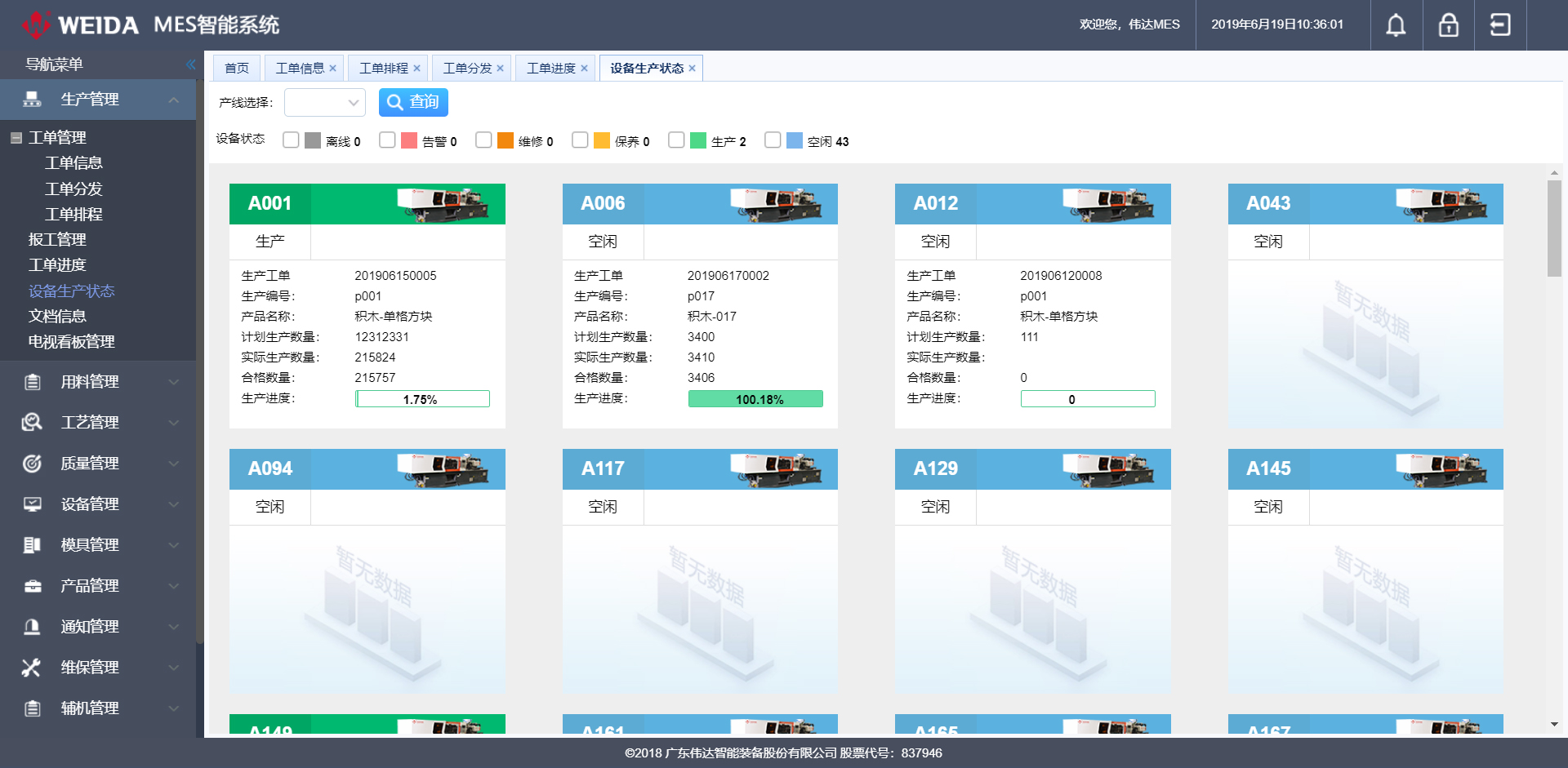Enable the 生产 status filter checkbox
This screenshot has width=1568, height=768.
[676, 140]
